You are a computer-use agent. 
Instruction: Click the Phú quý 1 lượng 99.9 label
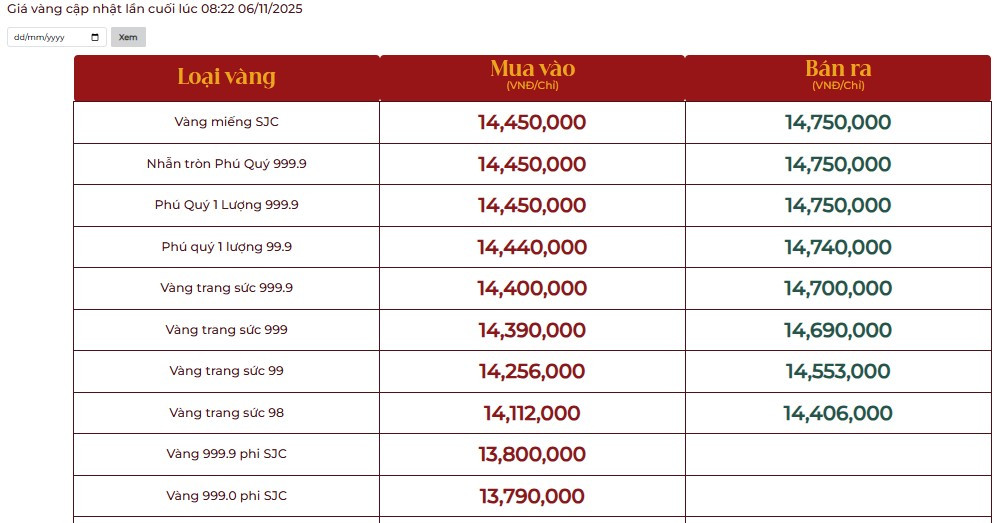226,247
